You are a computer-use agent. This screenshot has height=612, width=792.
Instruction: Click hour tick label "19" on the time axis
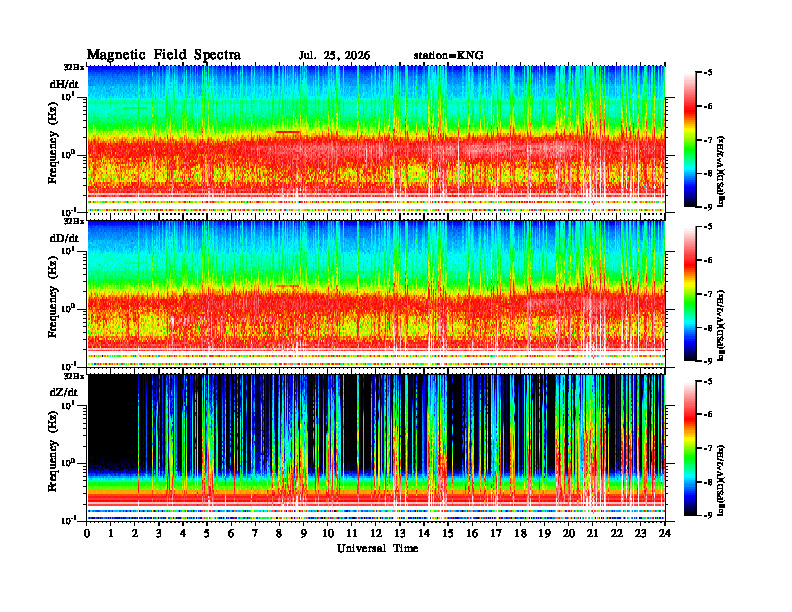point(544,534)
